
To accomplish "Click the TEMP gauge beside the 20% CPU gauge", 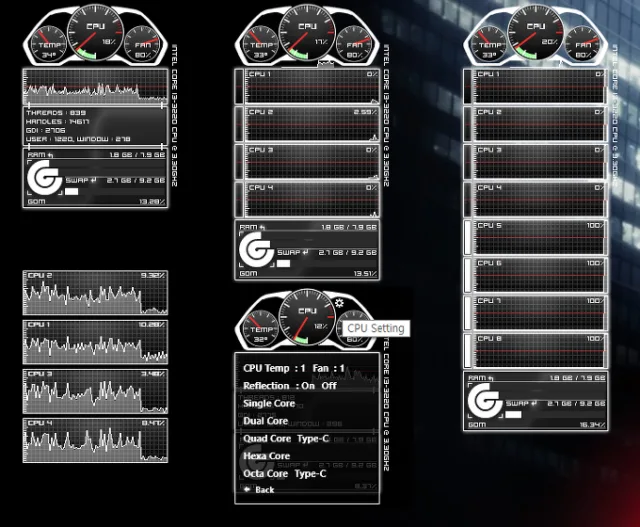I will click(489, 44).
